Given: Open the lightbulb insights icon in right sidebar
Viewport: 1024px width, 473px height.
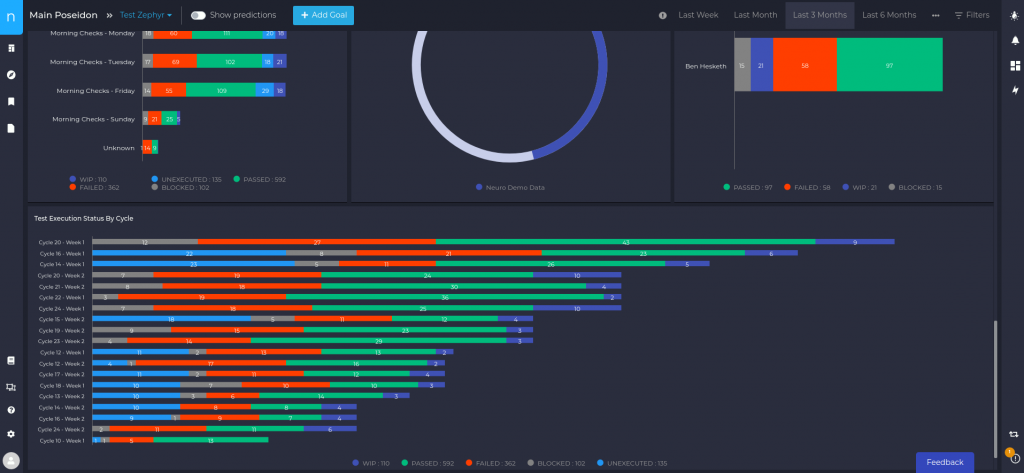Looking at the screenshot, I should pyautogui.click(x=1014, y=15).
